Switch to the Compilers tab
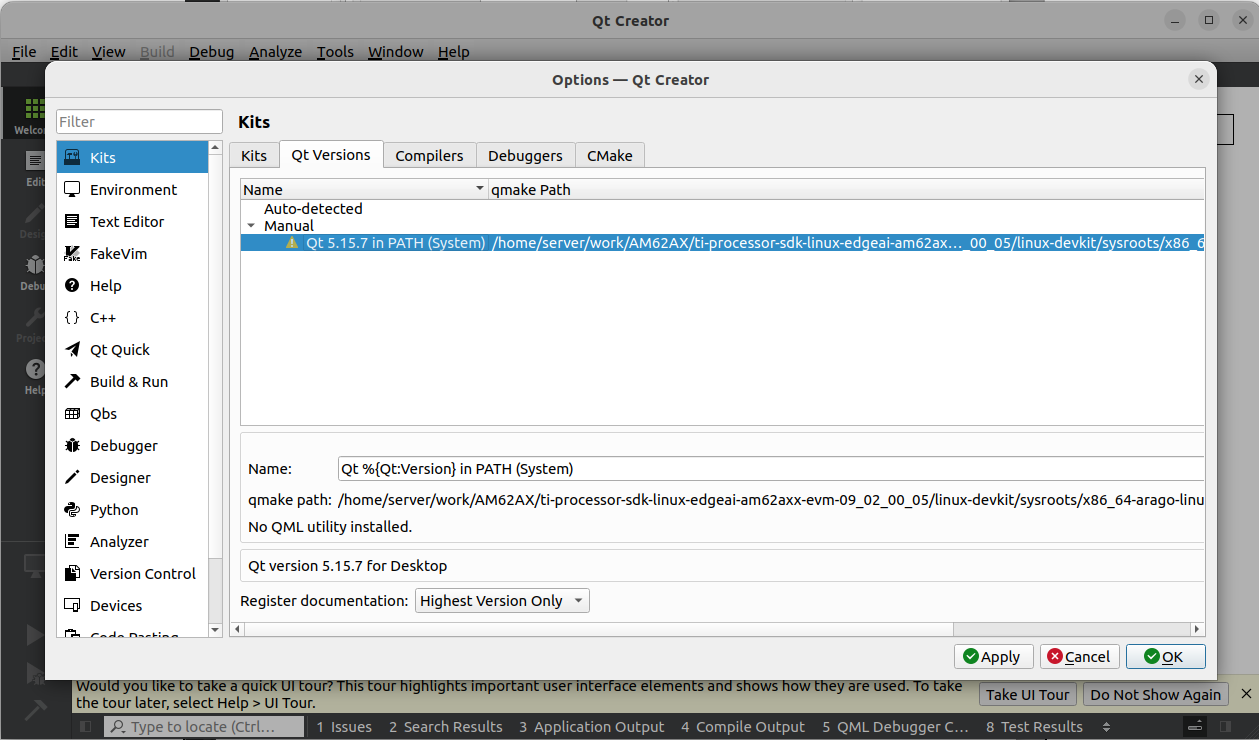The width and height of the screenshot is (1259, 740). [429, 155]
